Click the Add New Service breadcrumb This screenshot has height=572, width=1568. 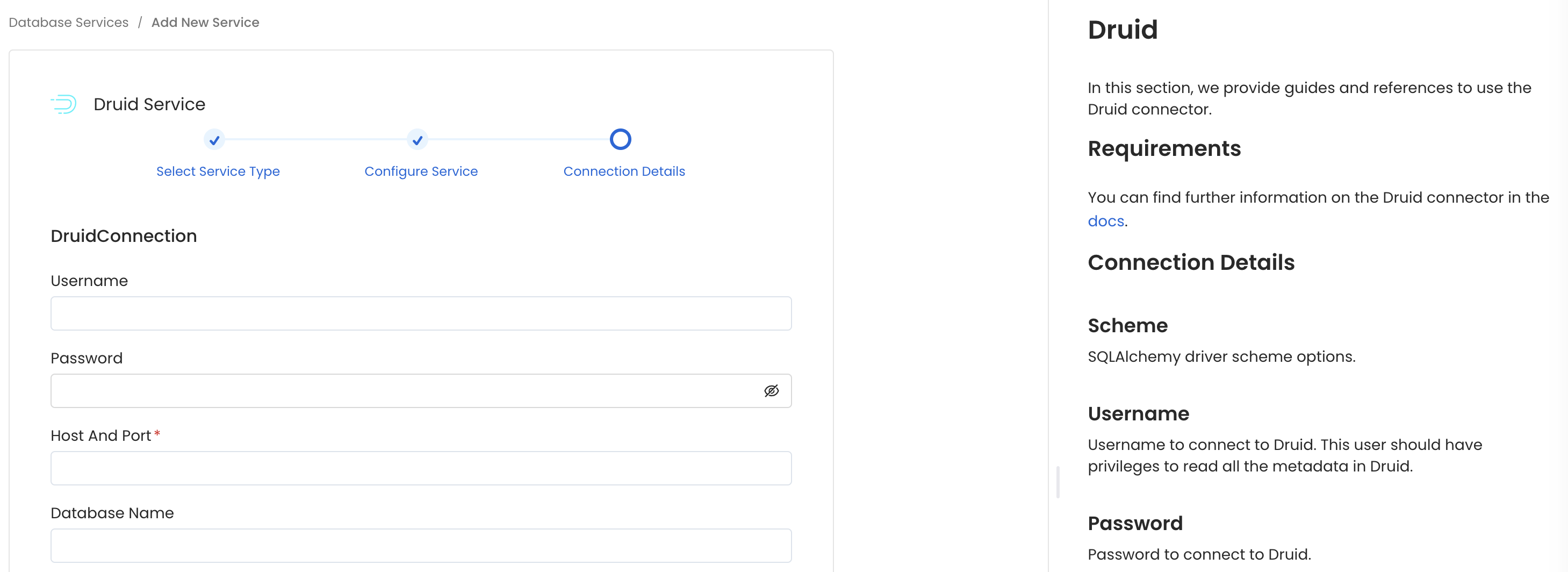pyautogui.click(x=205, y=22)
